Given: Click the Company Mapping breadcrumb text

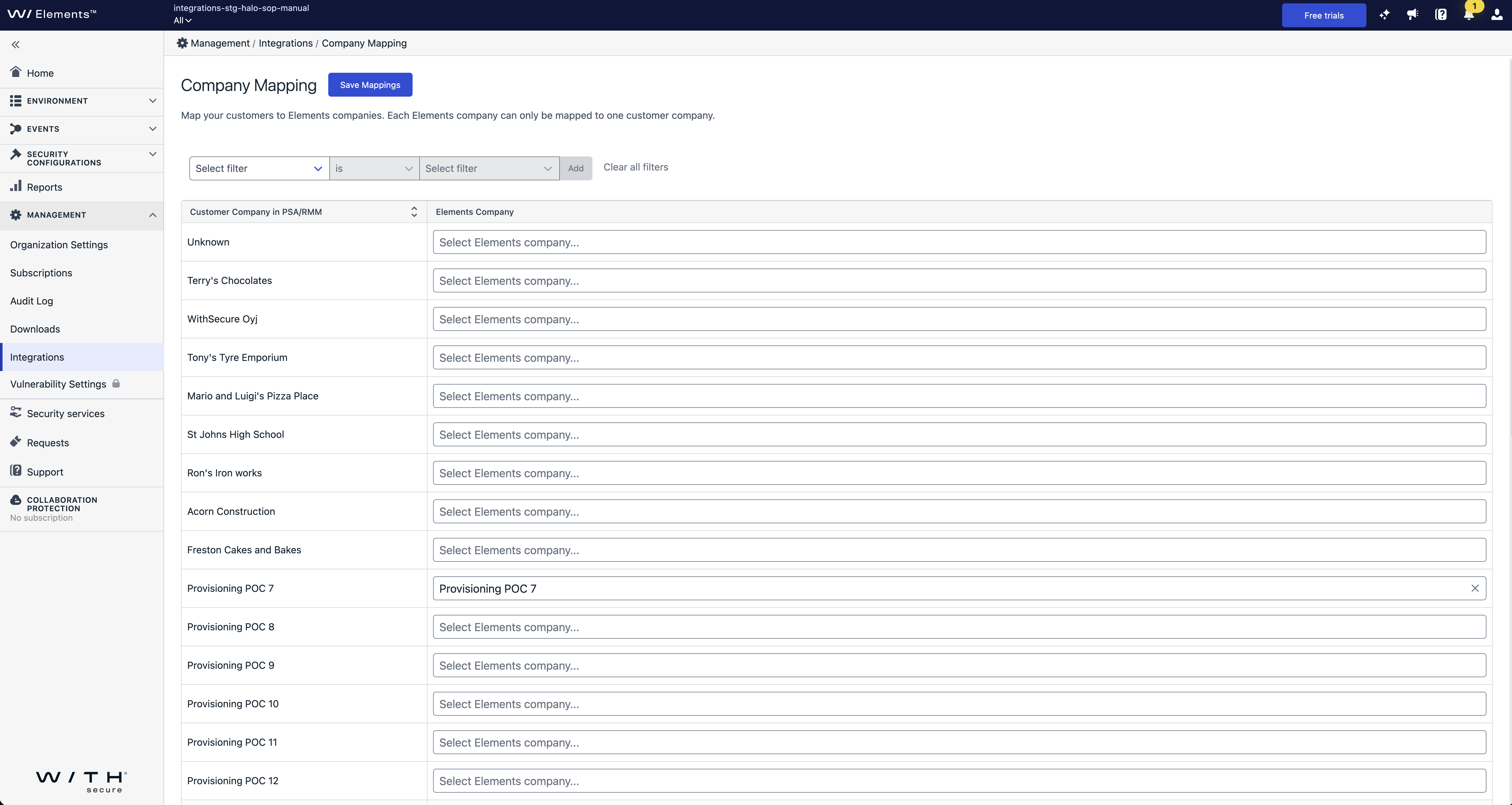Looking at the screenshot, I should click(364, 44).
